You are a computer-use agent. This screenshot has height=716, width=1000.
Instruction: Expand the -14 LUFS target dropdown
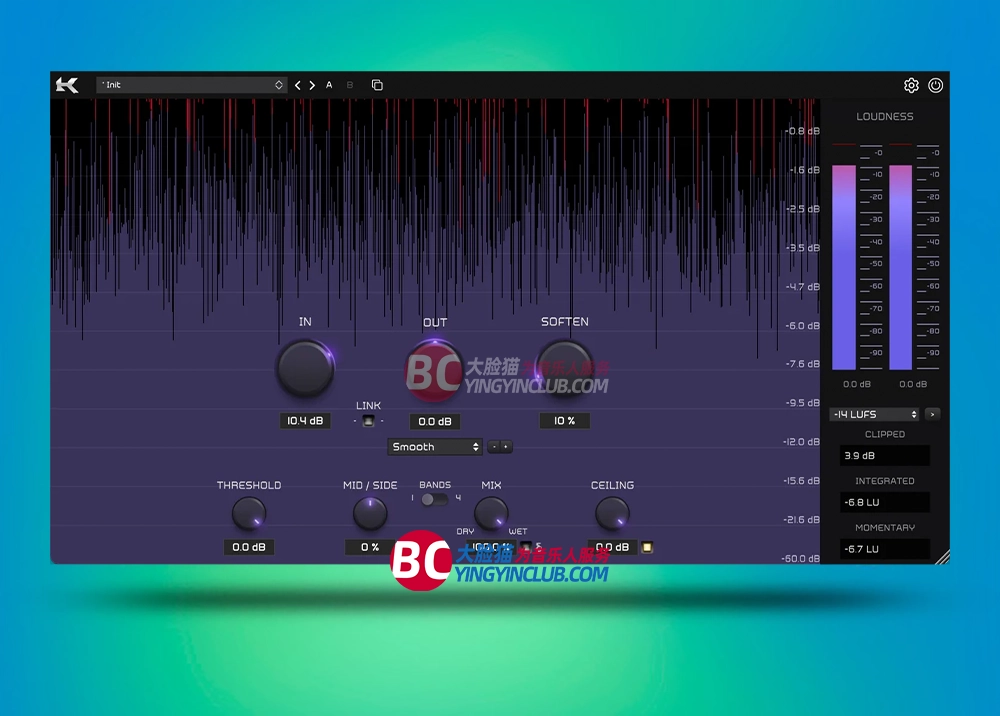[x=874, y=414]
